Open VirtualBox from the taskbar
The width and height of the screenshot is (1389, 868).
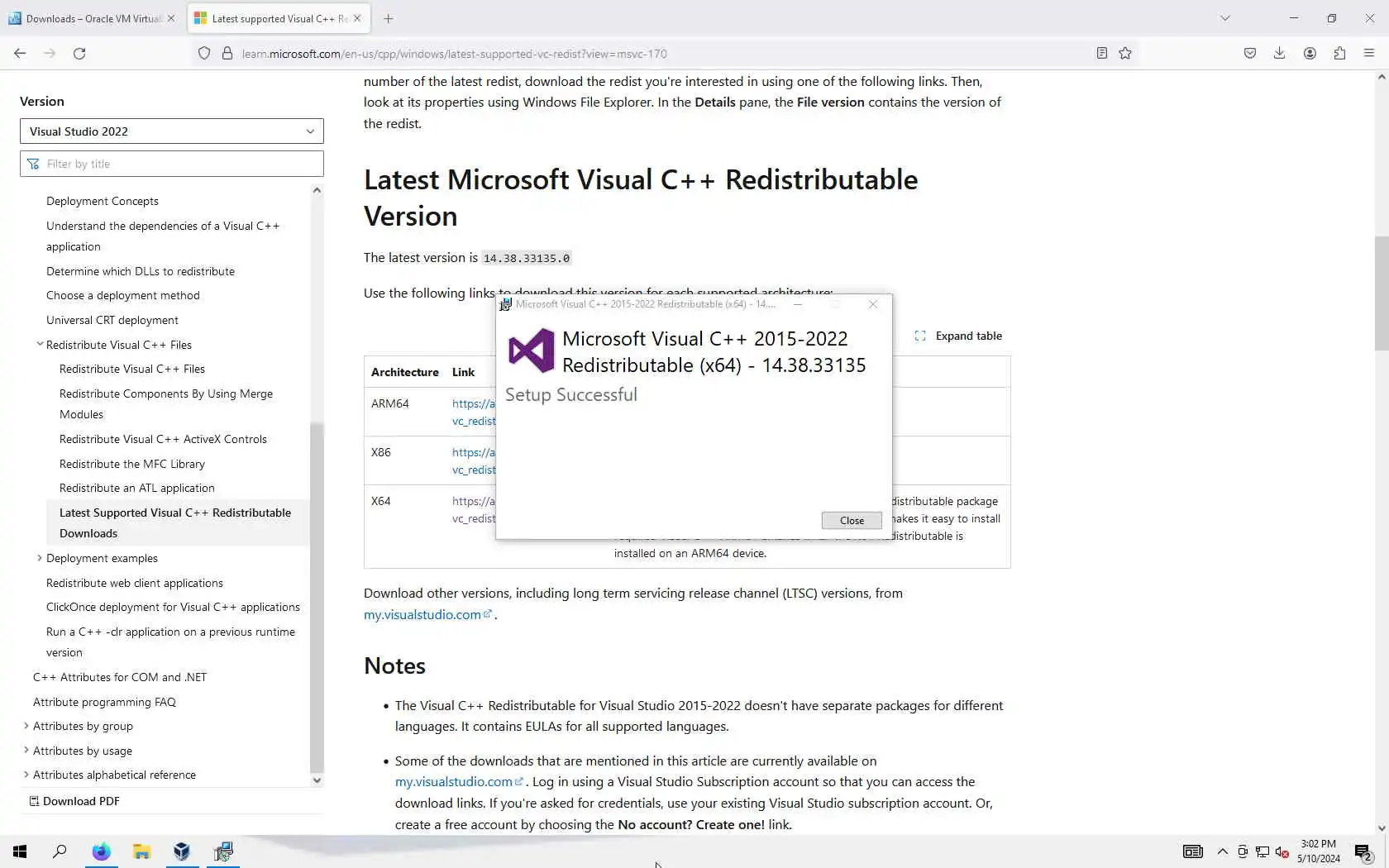tap(182, 851)
